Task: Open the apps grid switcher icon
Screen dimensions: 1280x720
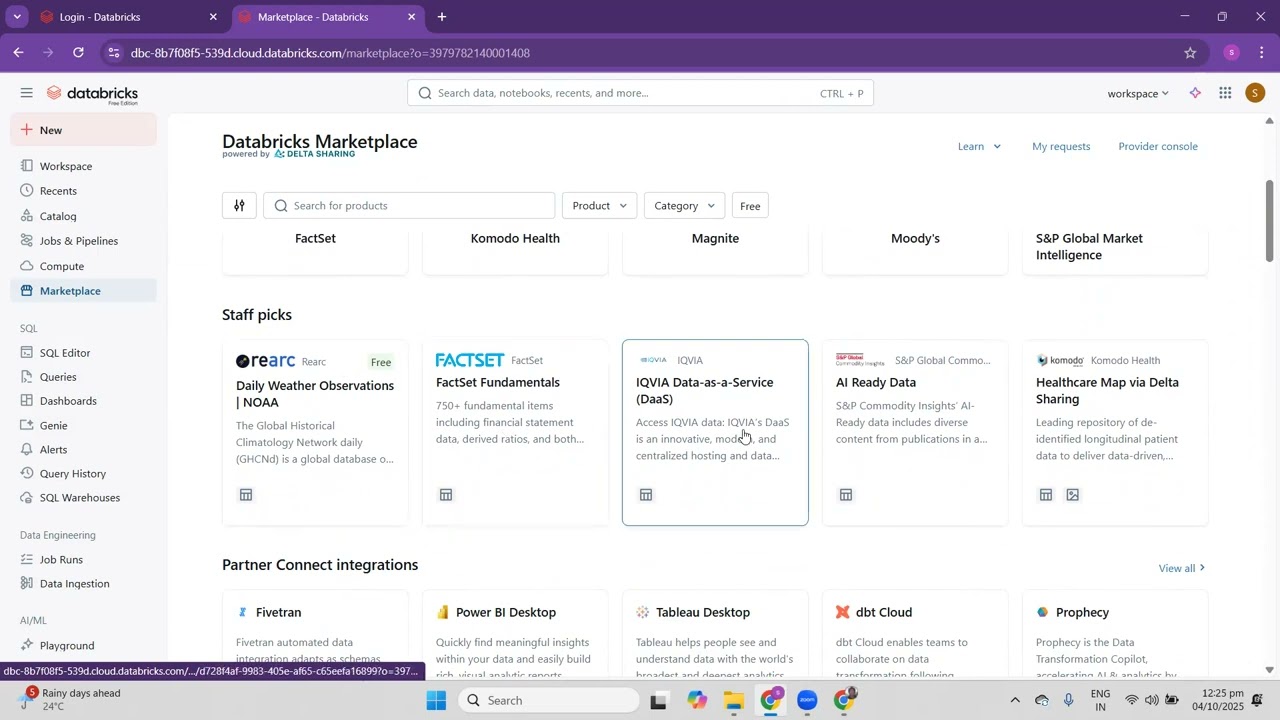Action: point(1225,93)
